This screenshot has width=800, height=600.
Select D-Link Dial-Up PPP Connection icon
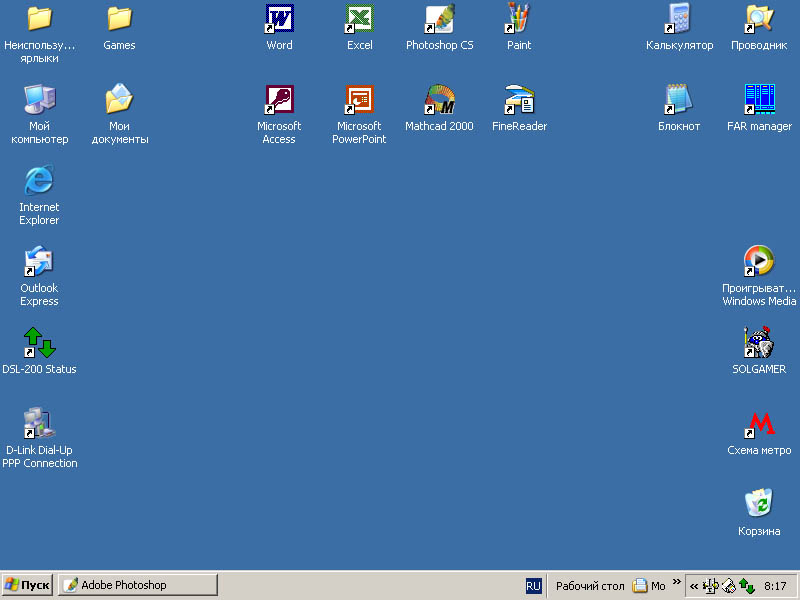click(x=39, y=423)
